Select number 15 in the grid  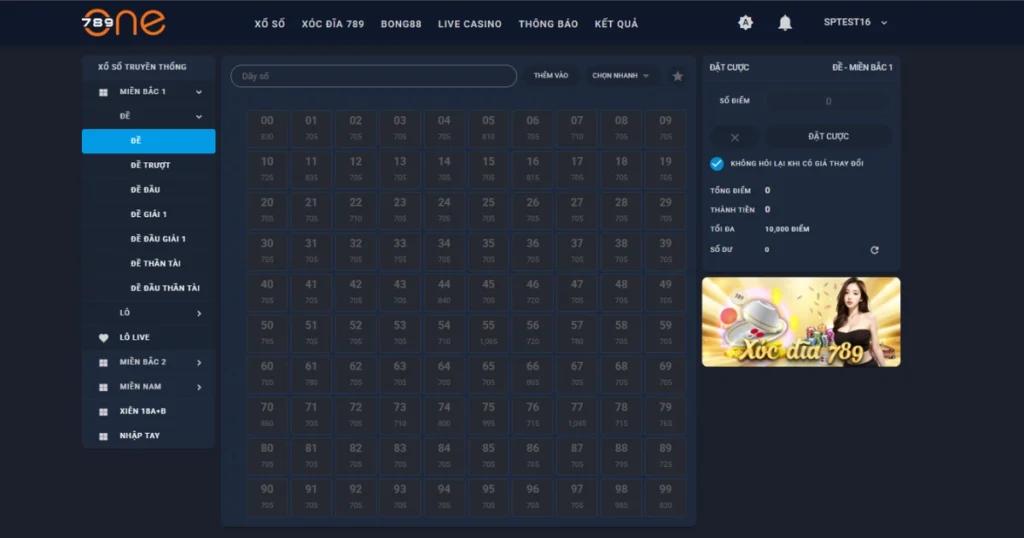click(488, 169)
